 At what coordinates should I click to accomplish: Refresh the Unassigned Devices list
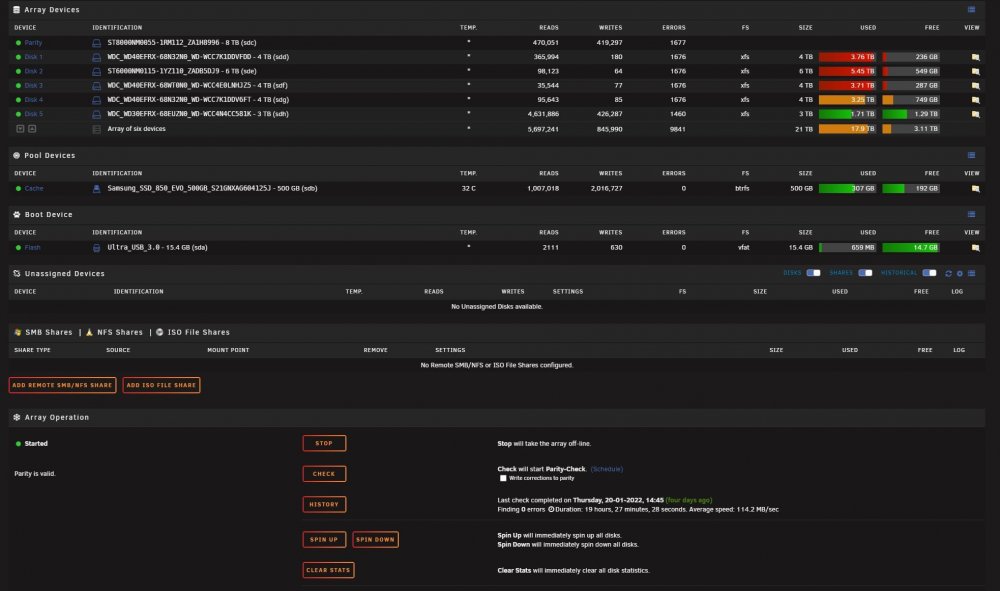tap(948, 274)
